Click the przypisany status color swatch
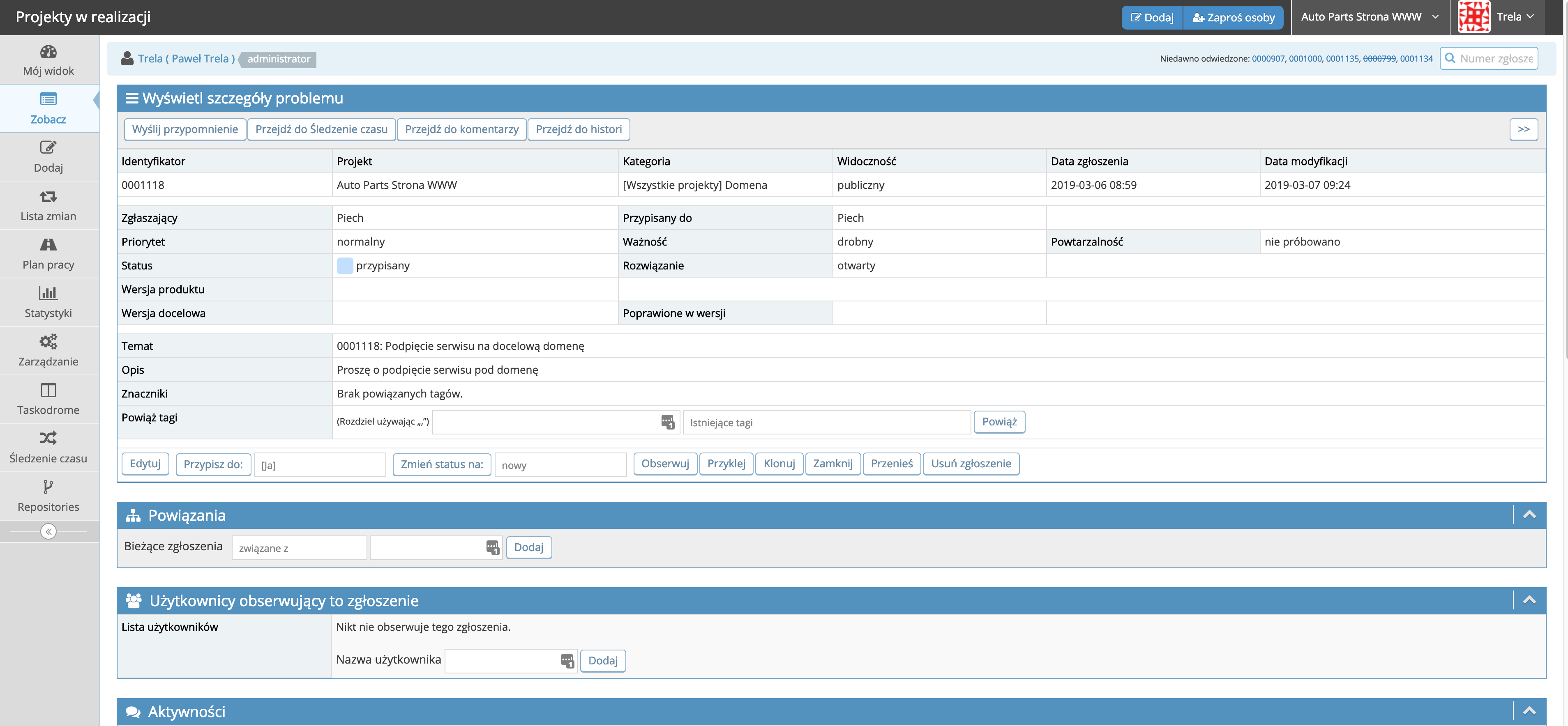1568x726 pixels. click(x=344, y=265)
